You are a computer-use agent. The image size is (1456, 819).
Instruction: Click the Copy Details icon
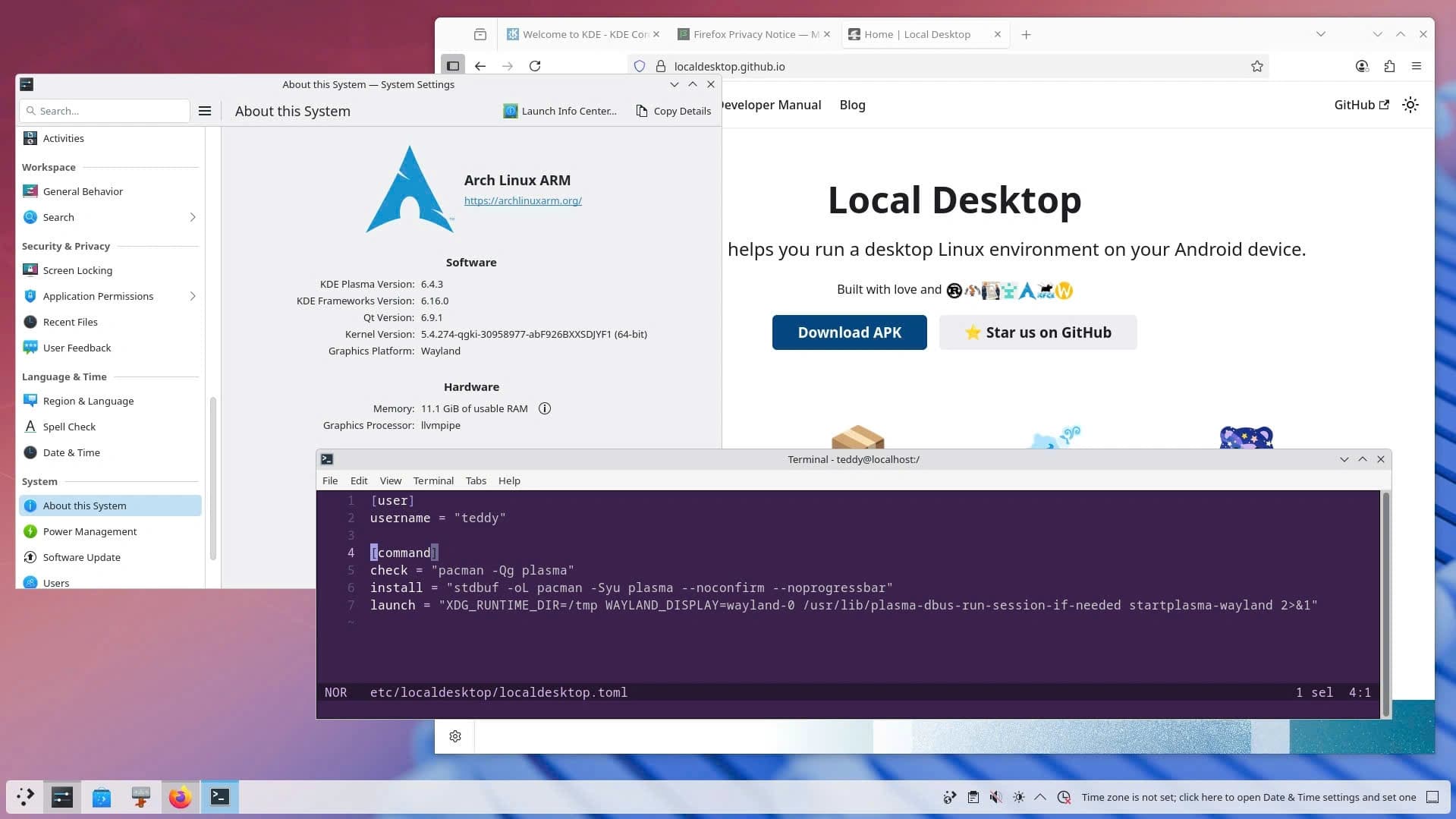(x=641, y=111)
